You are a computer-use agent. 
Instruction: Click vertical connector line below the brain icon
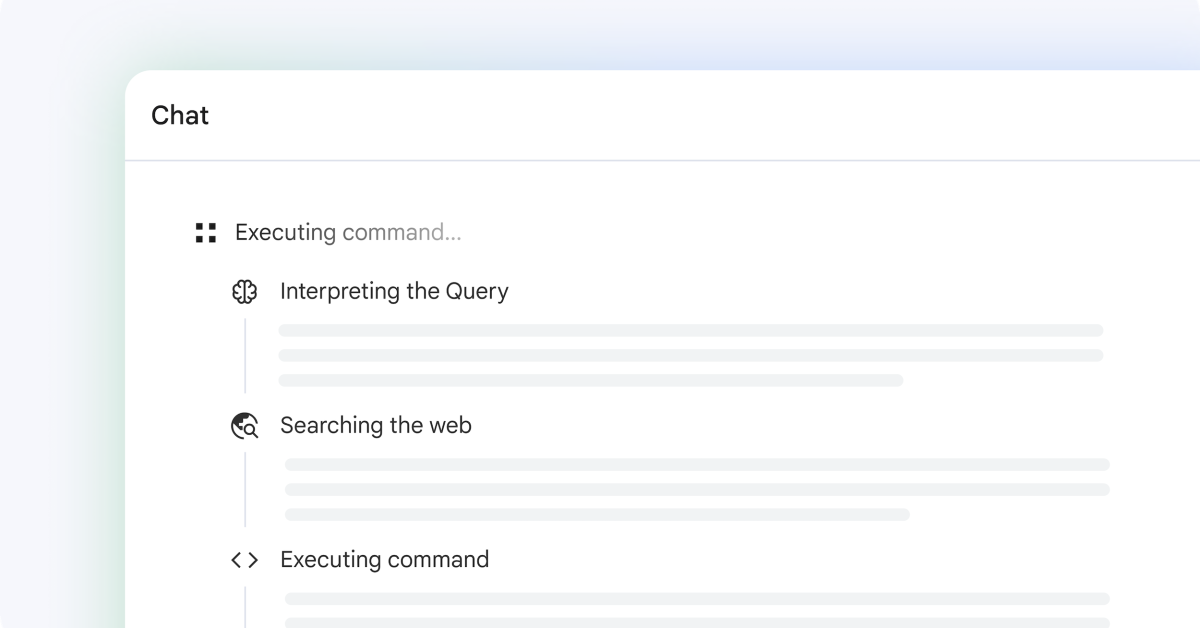(x=245, y=355)
